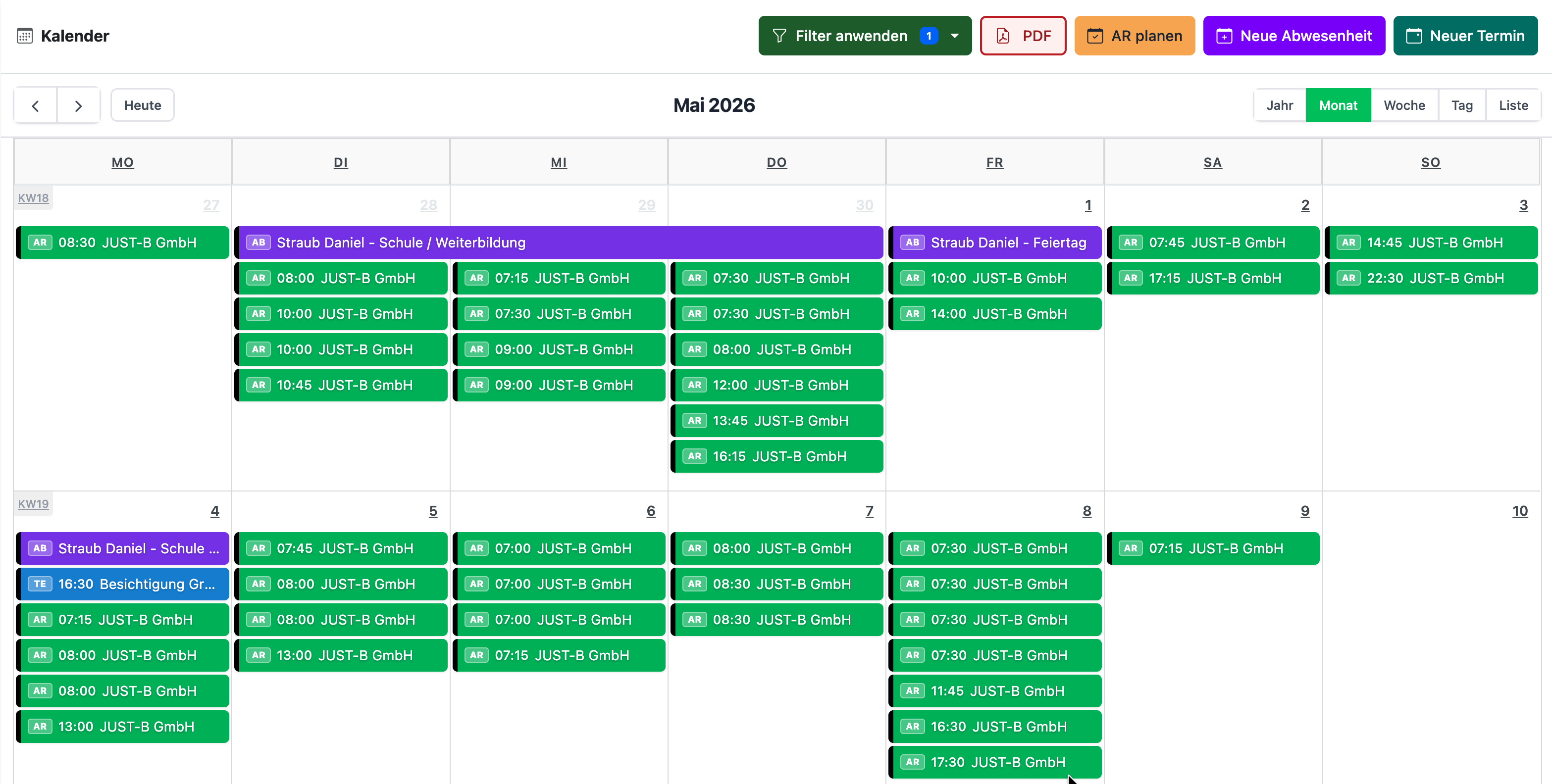This screenshot has height=784, width=1552.
Task: Open Straub Daniel Schule / Weiterbildung absence
Action: tap(559, 243)
